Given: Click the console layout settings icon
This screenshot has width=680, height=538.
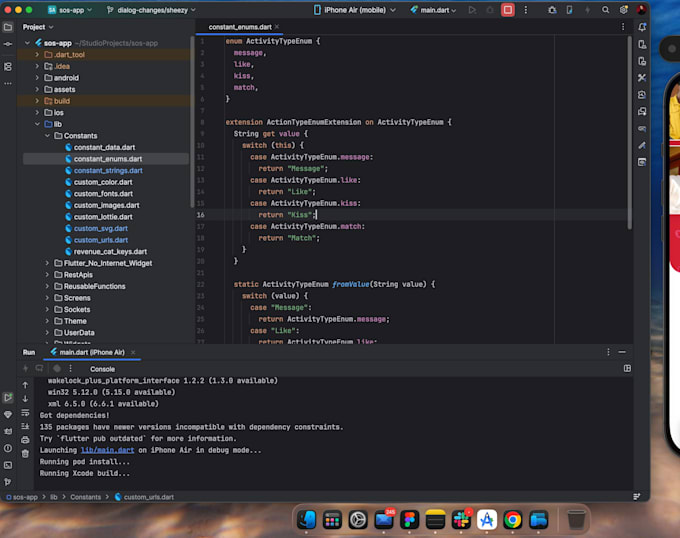Looking at the screenshot, I should point(627,368).
